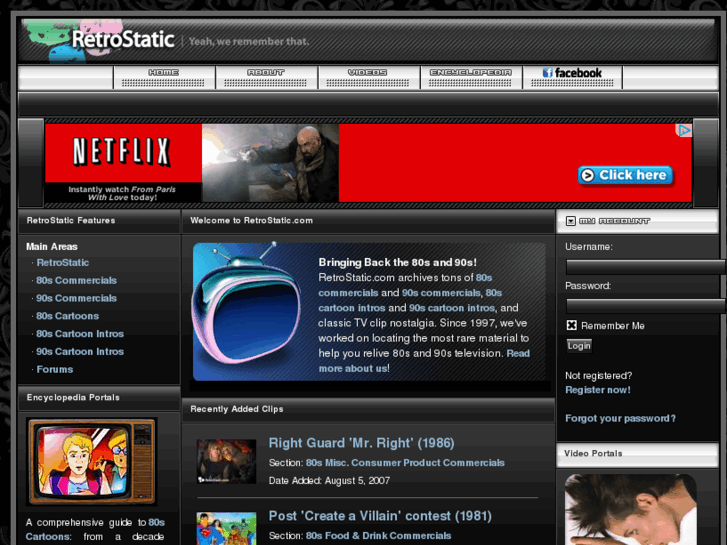This screenshot has height=545, width=727.
Task: Open Post 'Create a Villain' contest clip
Action: pyautogui.click(x=380, y=516)
